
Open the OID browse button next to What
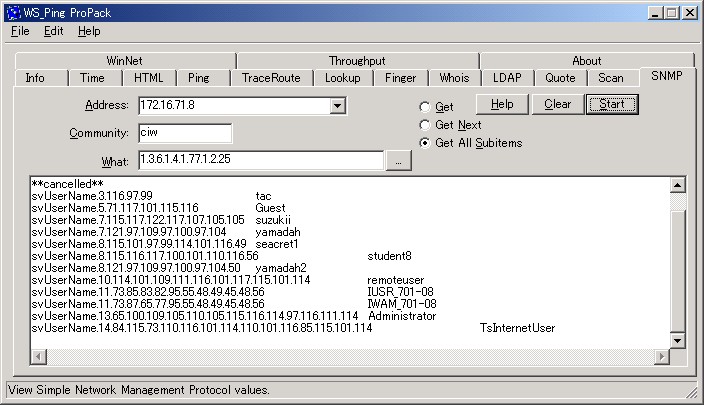(x=398, y=161)
